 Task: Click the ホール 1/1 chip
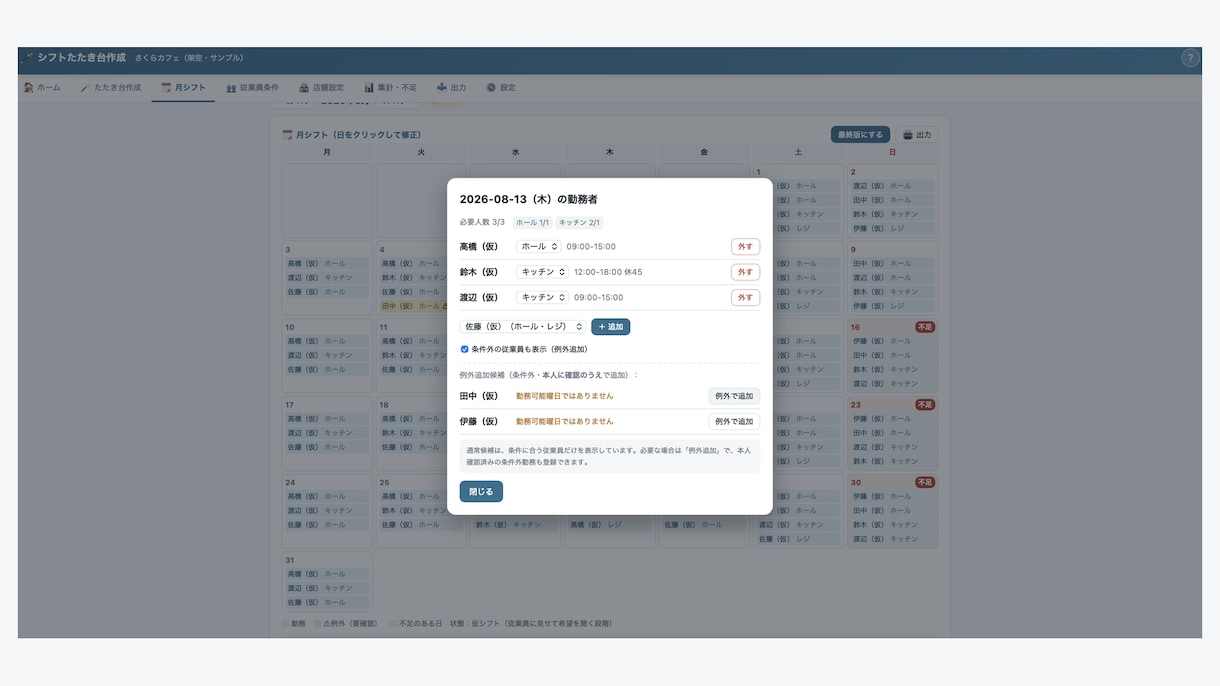[x=532, y=223]
